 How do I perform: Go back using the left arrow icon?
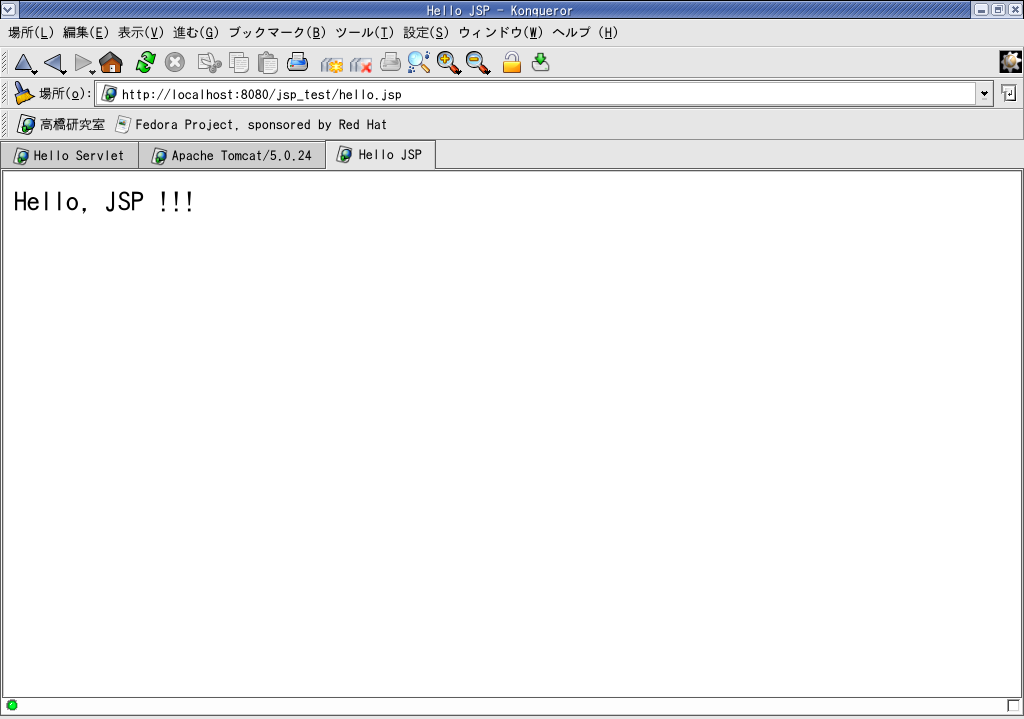tap(54, 63)
